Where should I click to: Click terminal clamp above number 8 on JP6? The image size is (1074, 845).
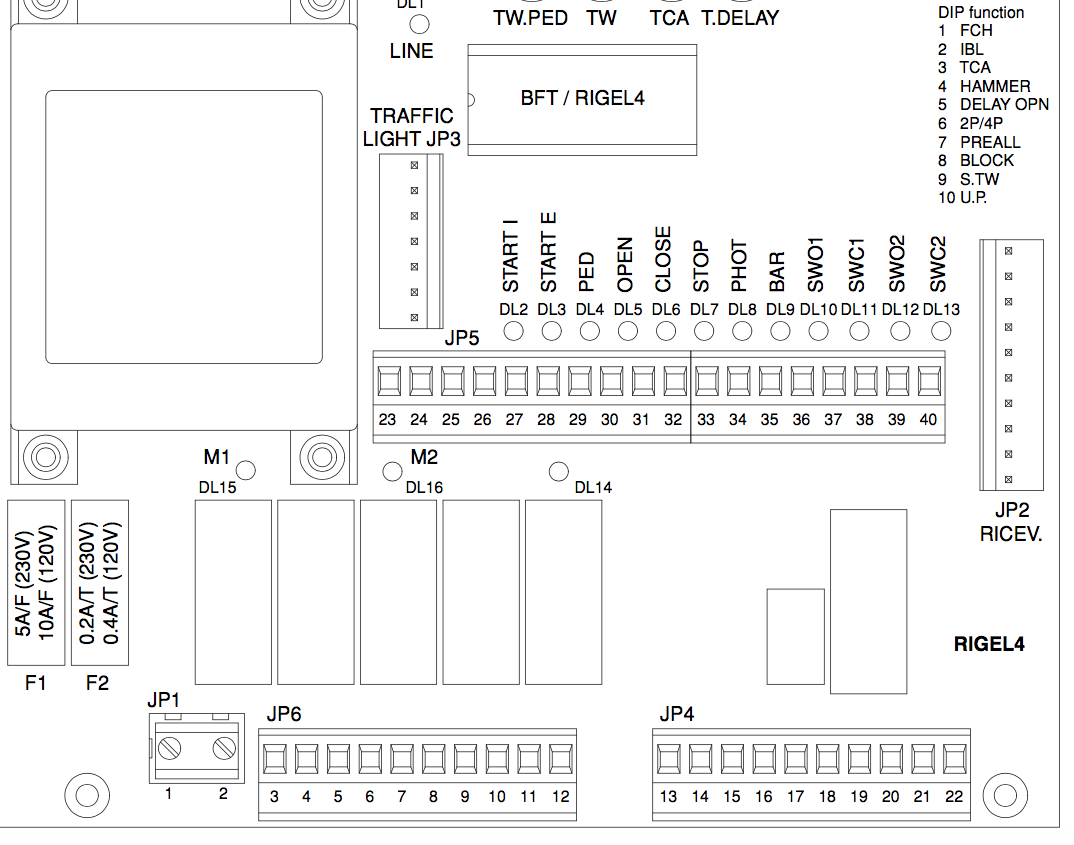tap(434, 759)
